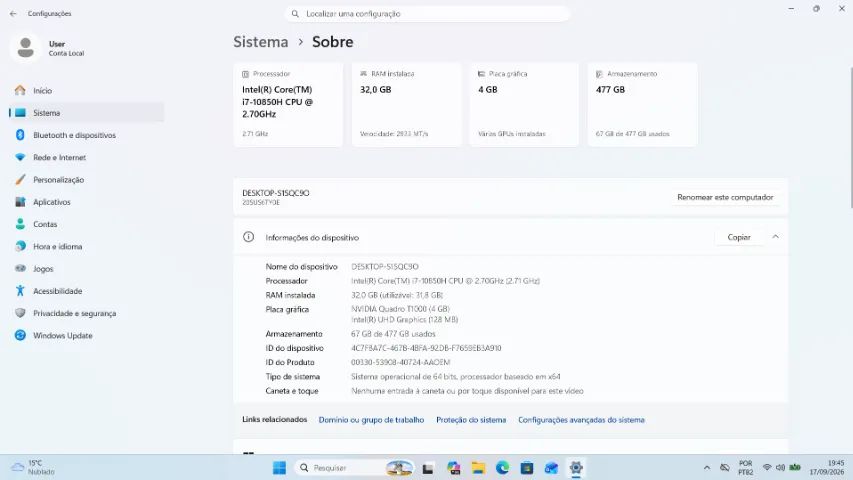
Task: Launch Microsoft Edge from the taskbar
Action: point(502,468)
